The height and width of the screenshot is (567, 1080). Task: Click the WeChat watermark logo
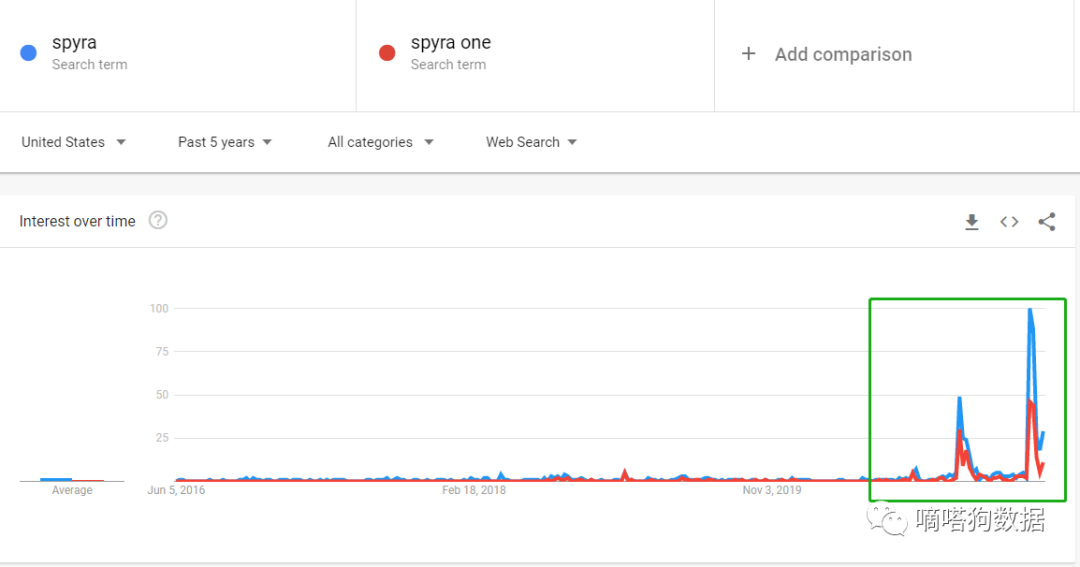[x=887, y=520]
